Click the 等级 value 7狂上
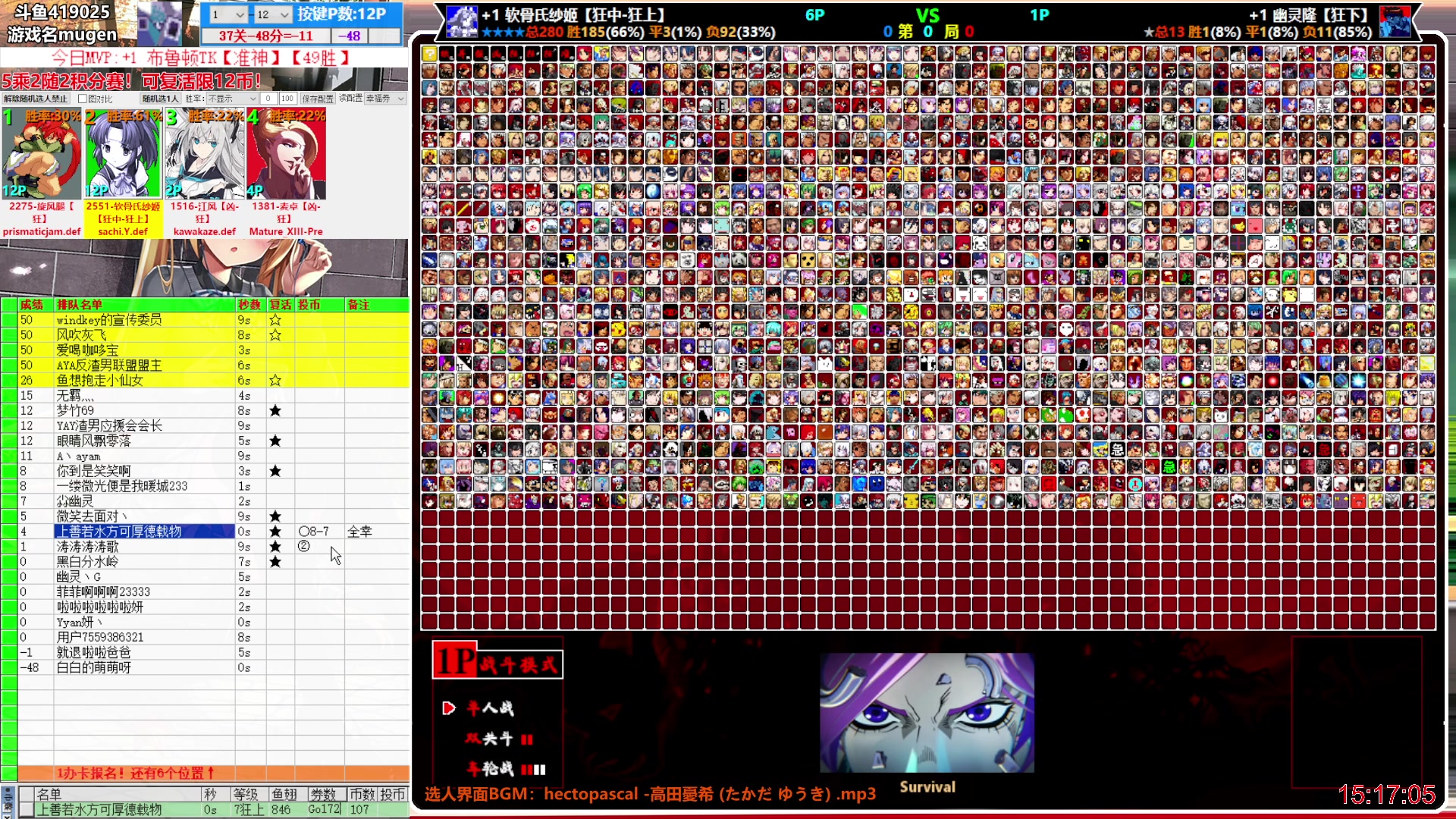This screenshot has height=819, width=1456. 249,810
